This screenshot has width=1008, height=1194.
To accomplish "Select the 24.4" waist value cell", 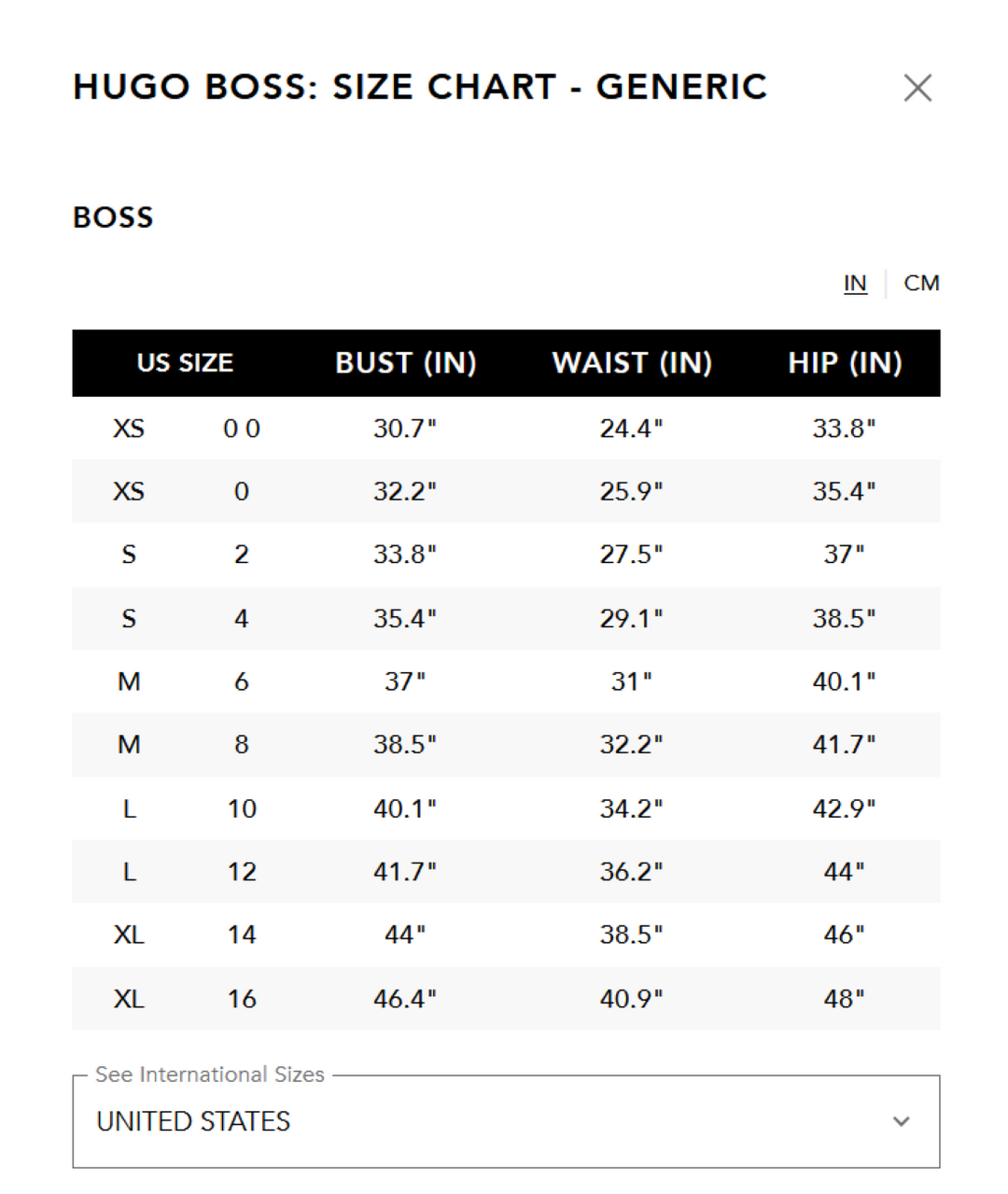I will tap(631, 428).
